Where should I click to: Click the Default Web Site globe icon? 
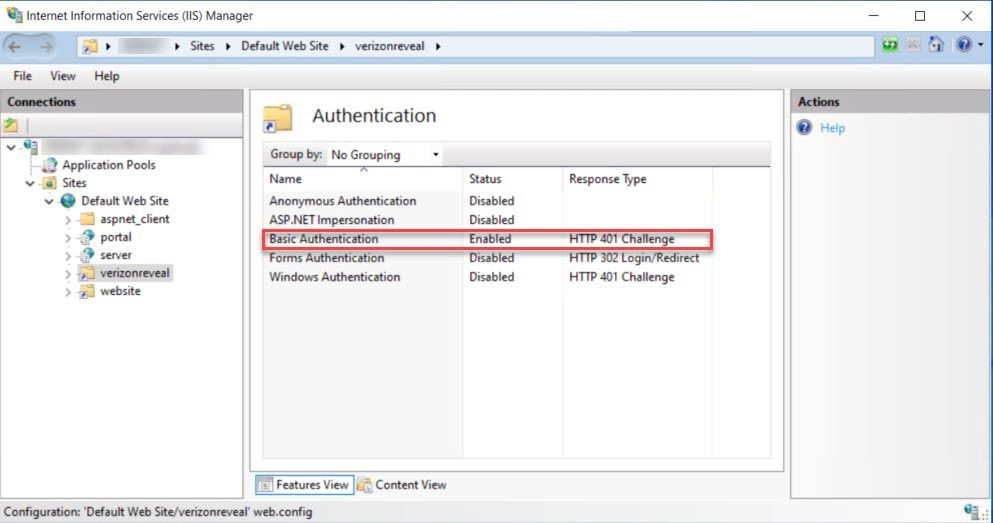[68, 201]
